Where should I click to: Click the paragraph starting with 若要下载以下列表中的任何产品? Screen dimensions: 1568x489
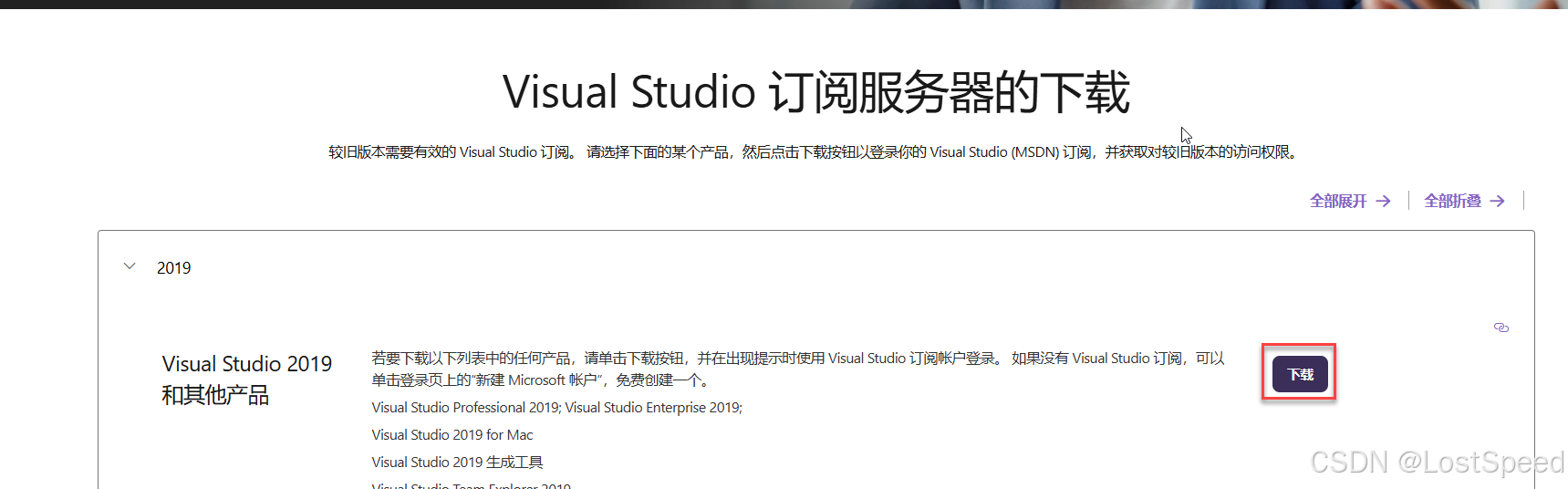click(798, 369)
